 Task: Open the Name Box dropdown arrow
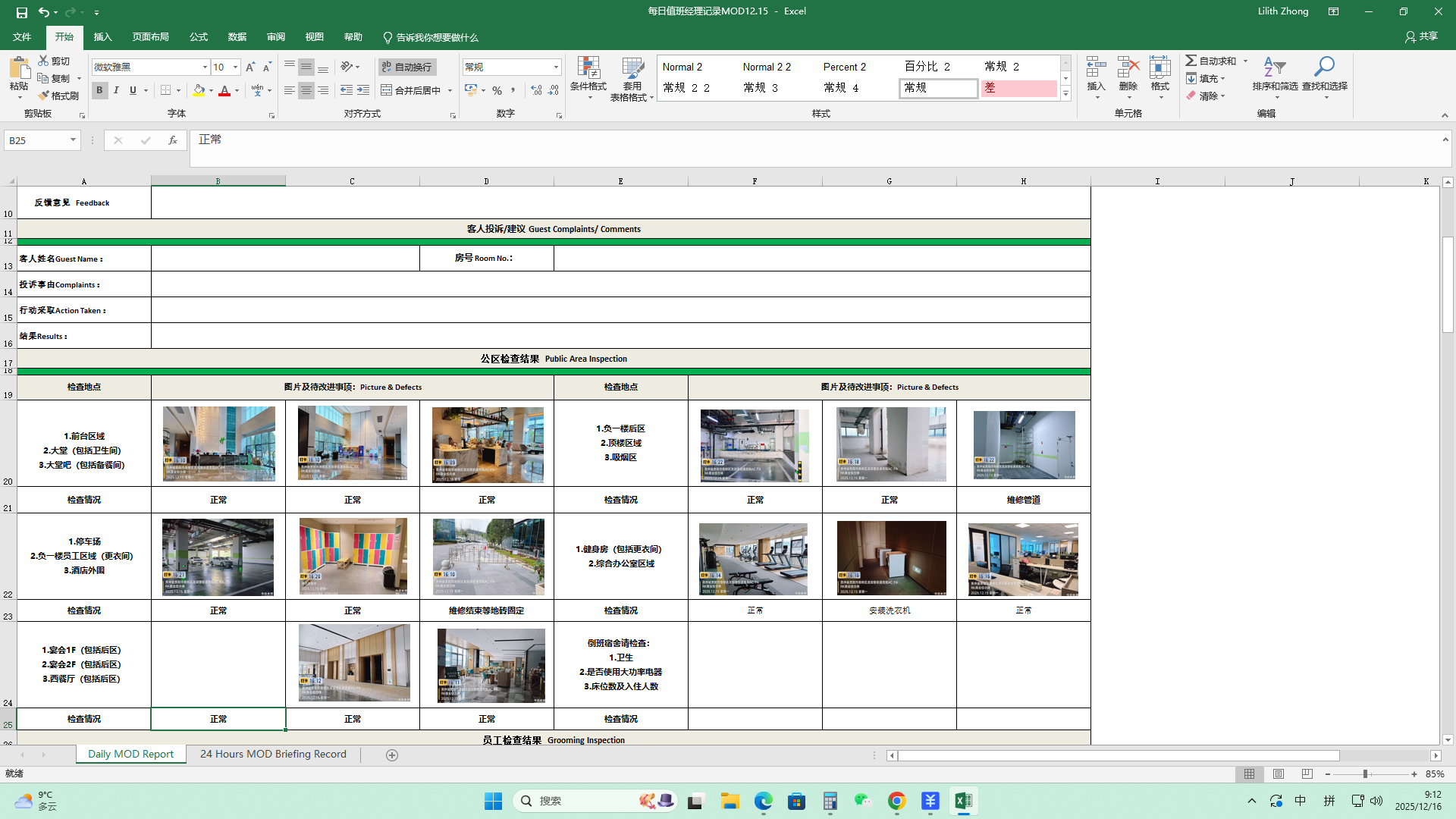tap(73, 140)
